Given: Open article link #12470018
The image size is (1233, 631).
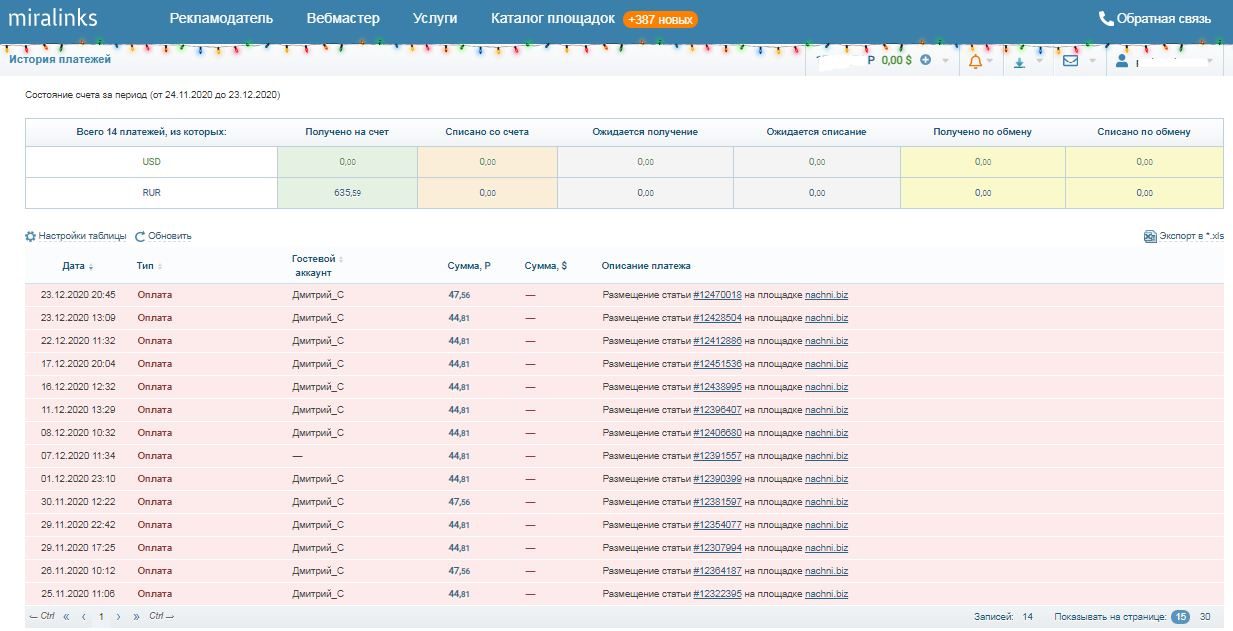Looking at the screenshot, I should 717,295.
